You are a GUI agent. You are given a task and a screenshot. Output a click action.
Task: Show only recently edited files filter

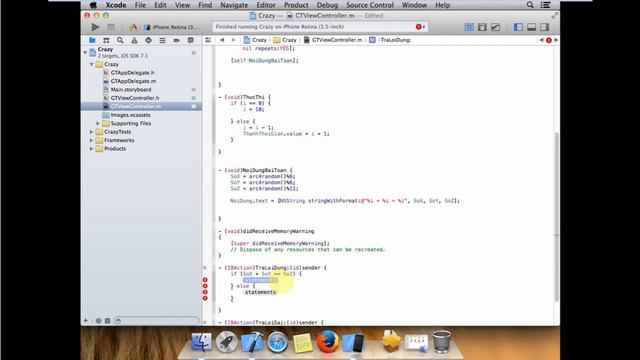tap(98, 321)
